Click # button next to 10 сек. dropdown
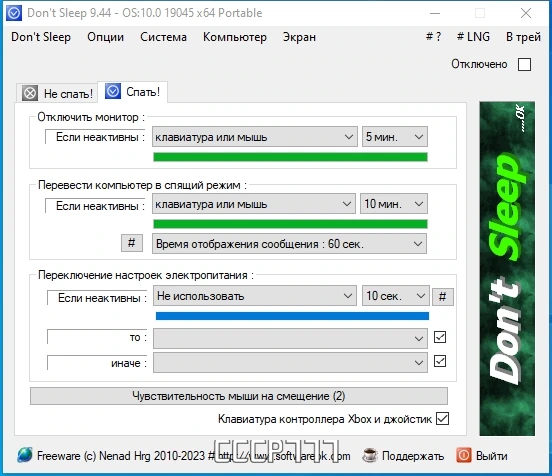This screenshot has width=552, height=476. tap(443, 297)
